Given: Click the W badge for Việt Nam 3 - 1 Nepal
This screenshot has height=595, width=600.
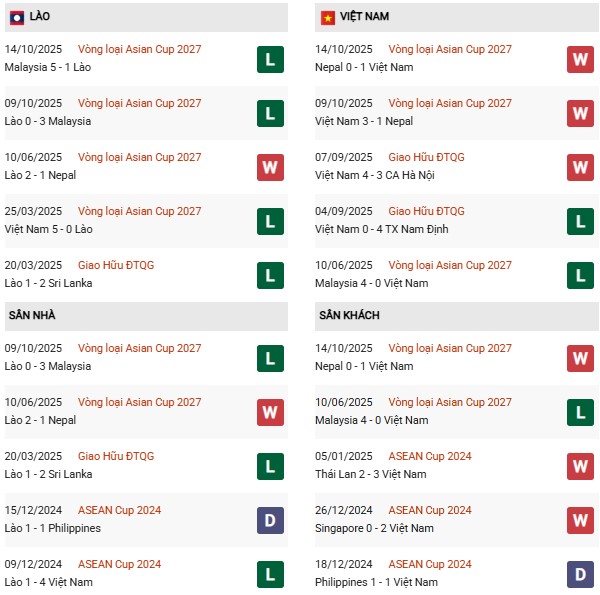Looking at the screenshot, I should point(580,113).
